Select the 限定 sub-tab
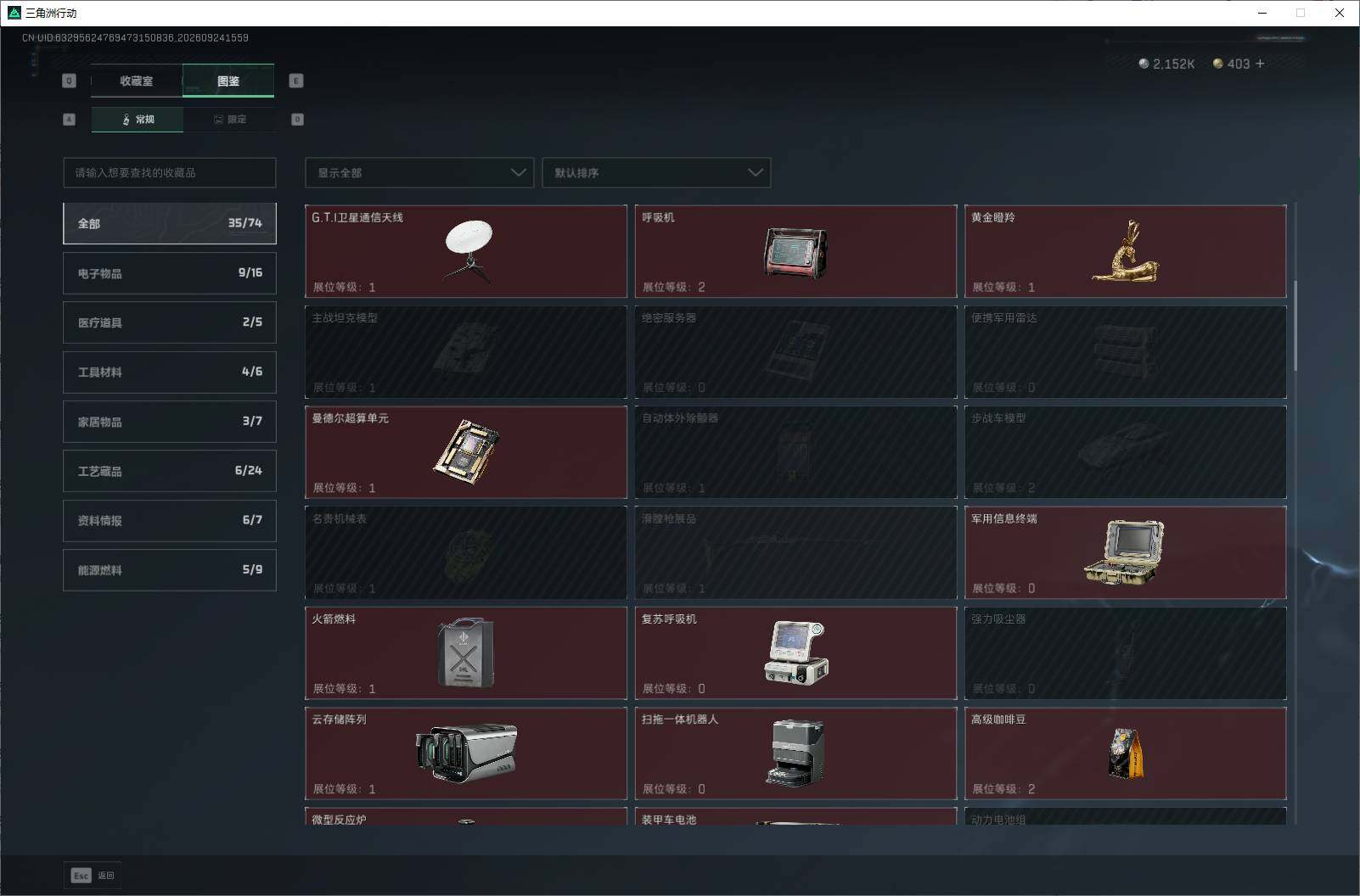Image resolution: width=1360 pixels, height=896 pixels. click(x=229, y=120)
